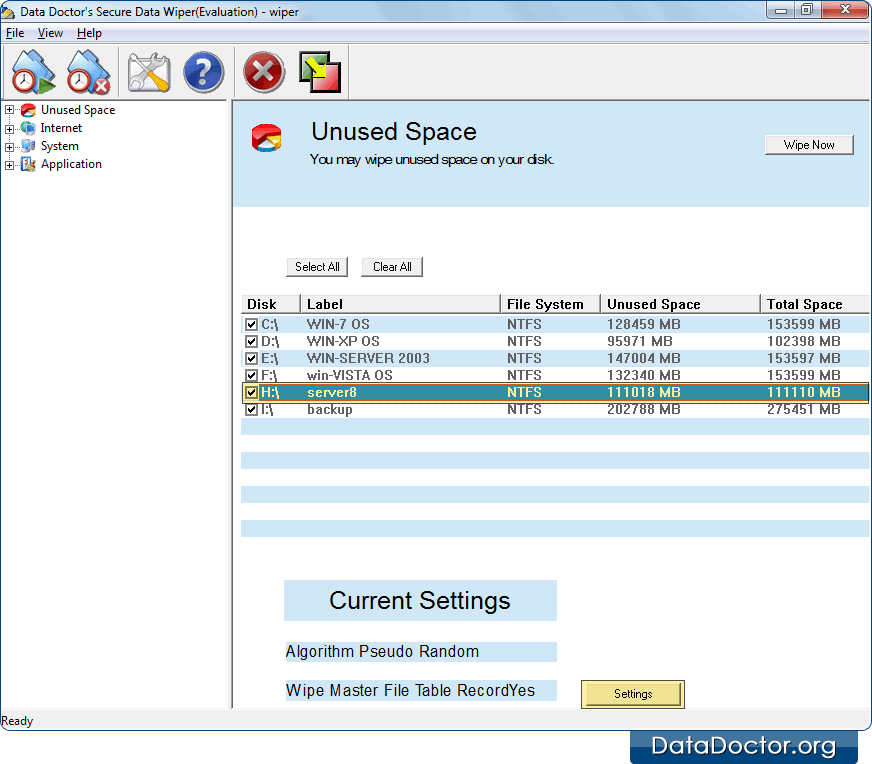The image size is (872, 764).
Task: Select the WIN-SERVER 2003 label cell
Action: 368,358
